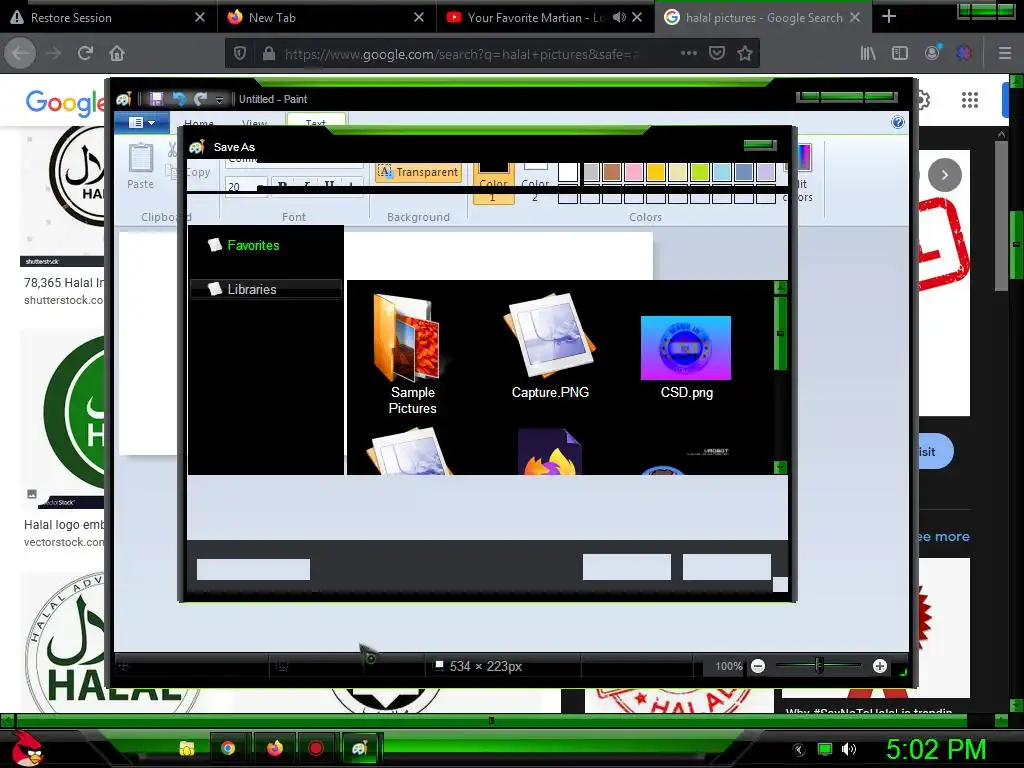Click the Save icon in Paint title bar
1024x768 pixels.
pos(156,99)
